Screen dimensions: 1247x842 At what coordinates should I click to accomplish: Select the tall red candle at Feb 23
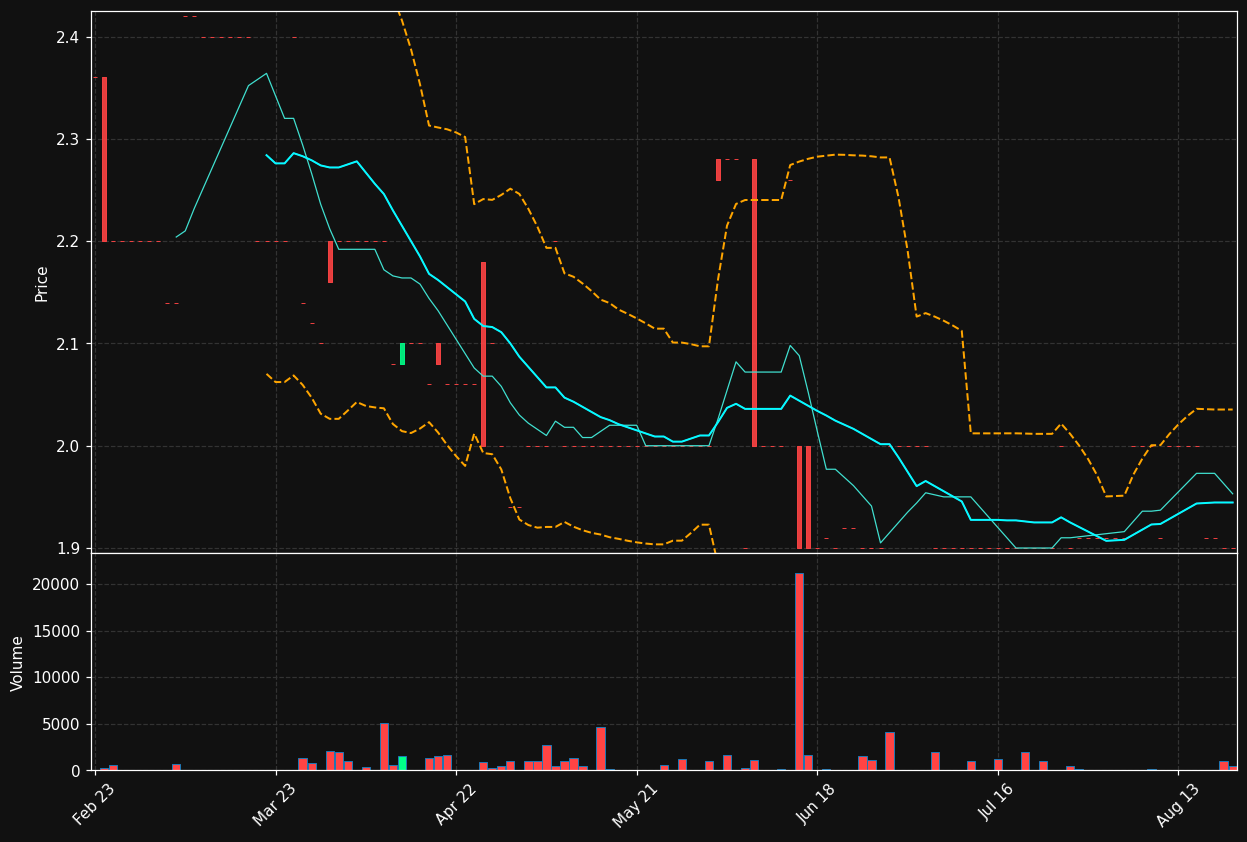click(104, 160)
